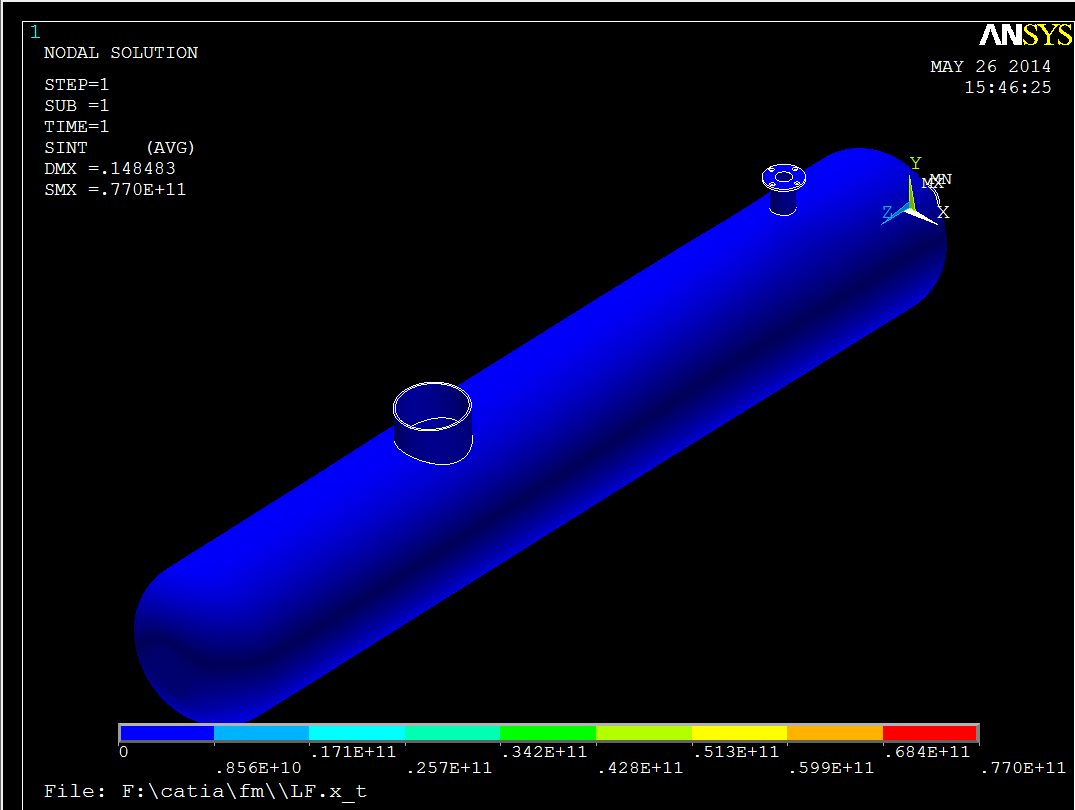Click the legend value 0
The width and height of the screenshot is (1075, 810).
(x=123, y=752)
